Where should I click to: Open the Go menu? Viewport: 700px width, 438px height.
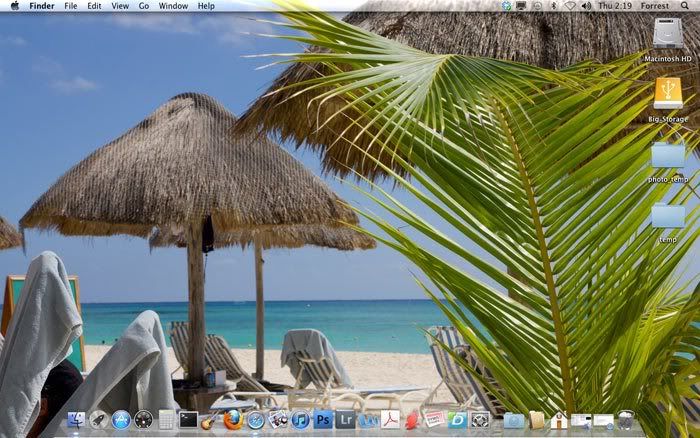point(144,6)
